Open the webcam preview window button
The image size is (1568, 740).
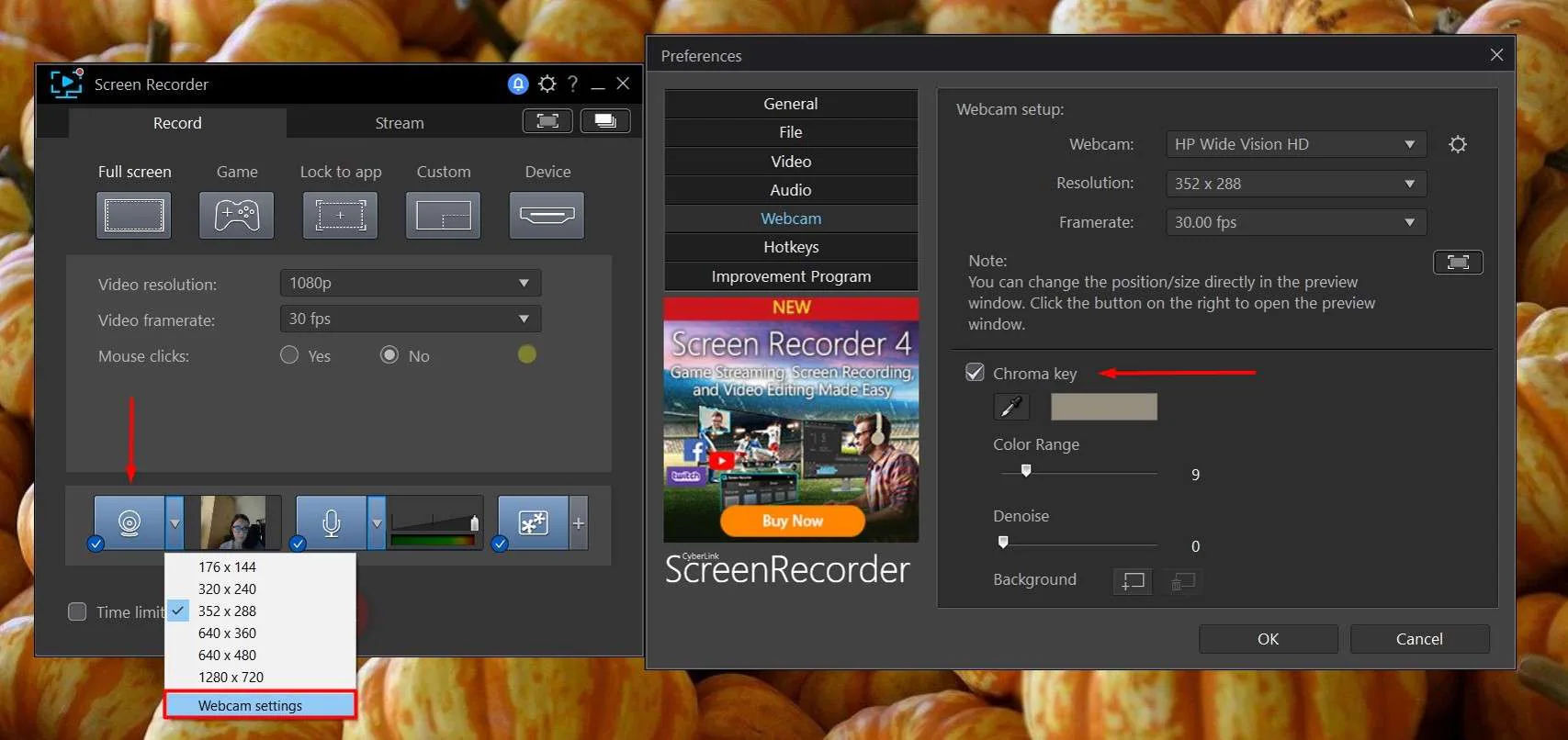1458,263
